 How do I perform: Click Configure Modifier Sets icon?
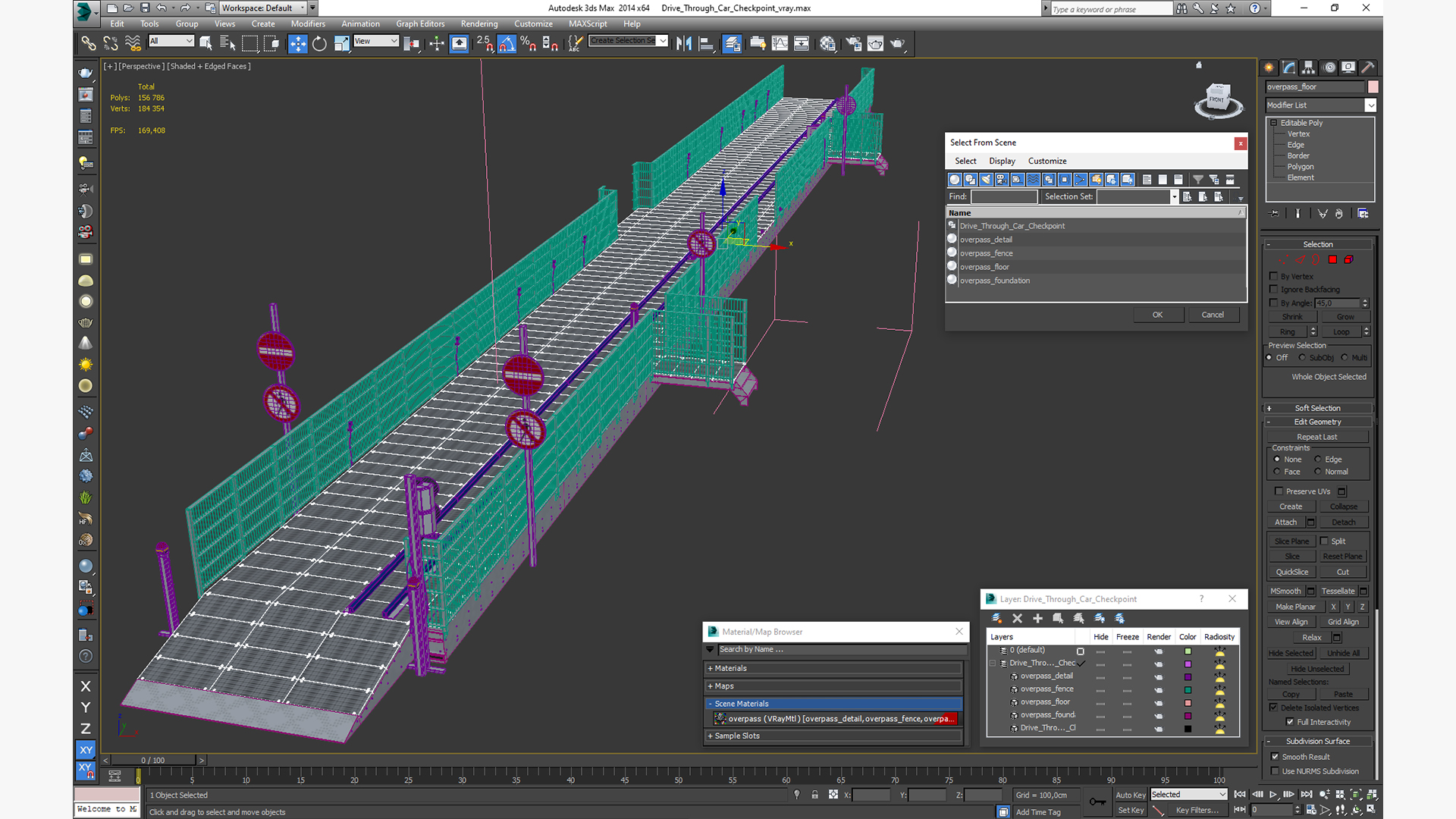click(1363, 214)
